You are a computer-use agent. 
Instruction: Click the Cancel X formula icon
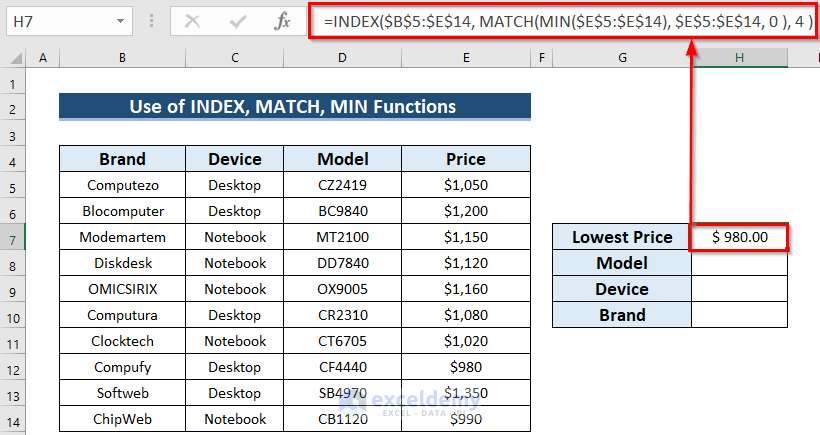[194, 20]
